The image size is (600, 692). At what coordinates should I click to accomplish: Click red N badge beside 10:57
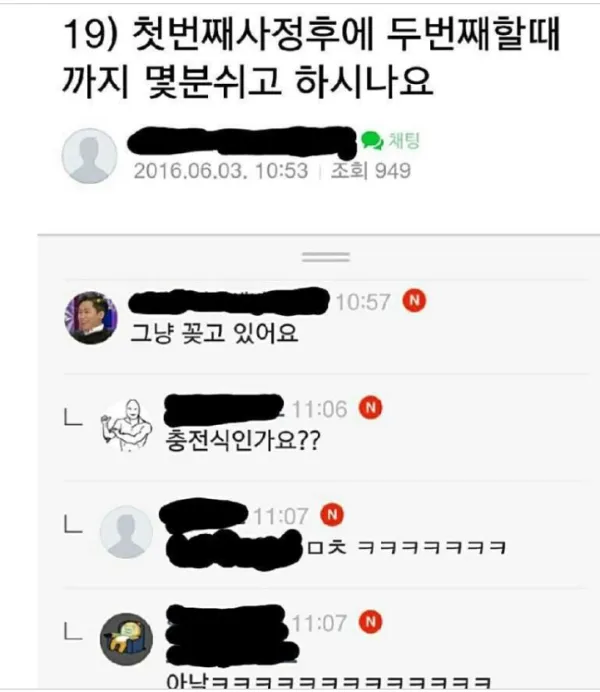click(414, 301)
